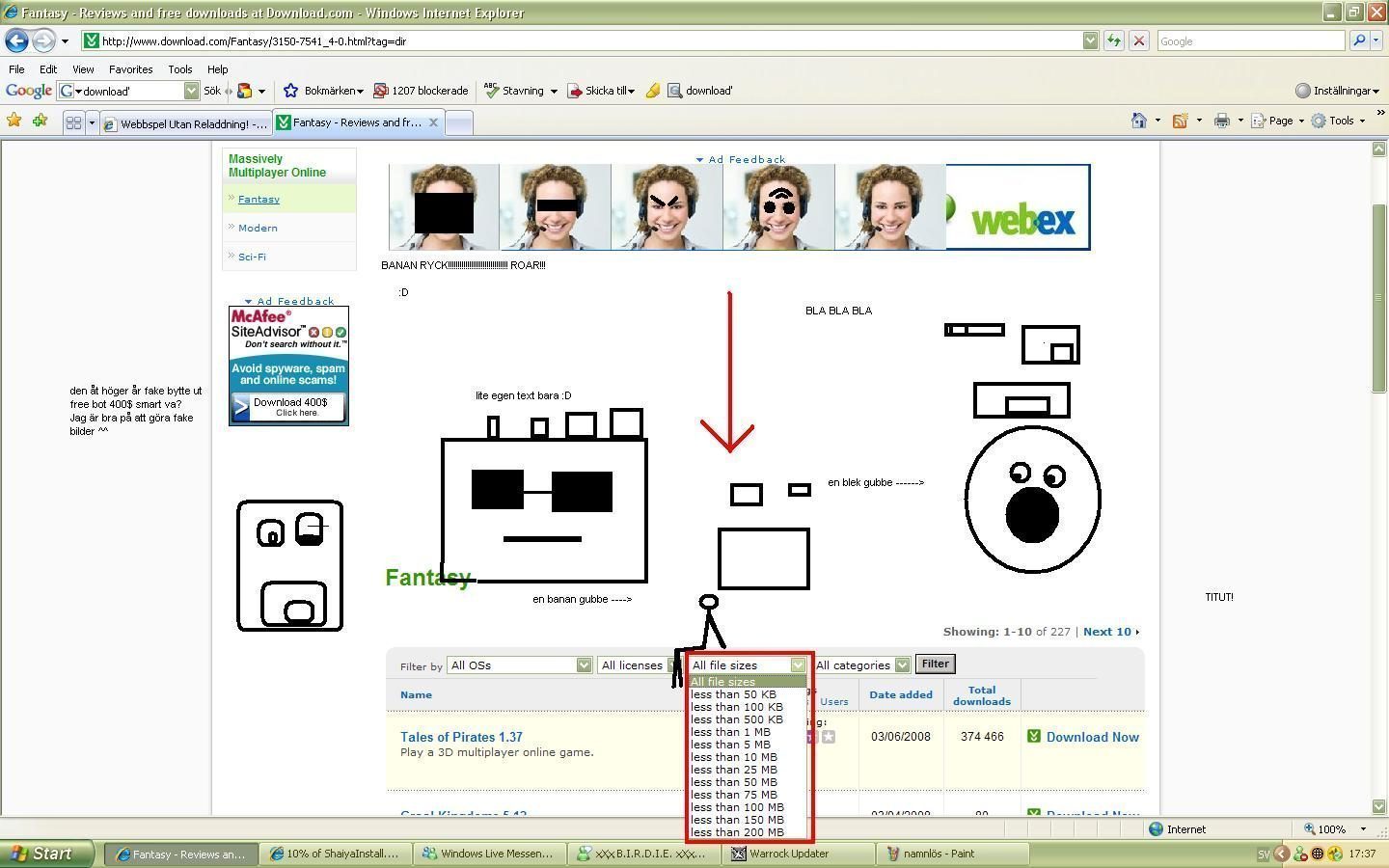Click the 1207 blockerade popup blocker
Viewport: 1389px width, 868px height.
tap(421, 91)
